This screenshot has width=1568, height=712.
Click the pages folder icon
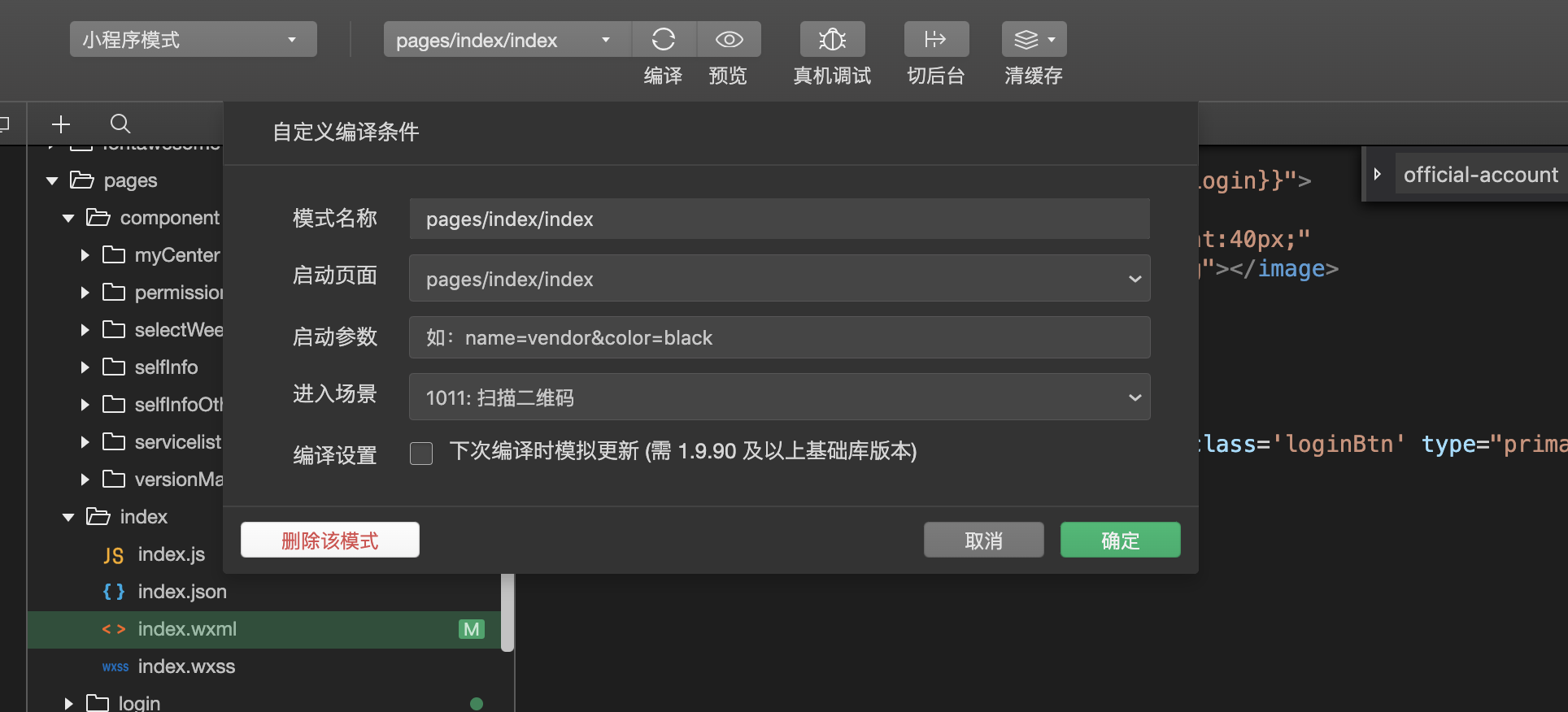[x=81, y=180]
